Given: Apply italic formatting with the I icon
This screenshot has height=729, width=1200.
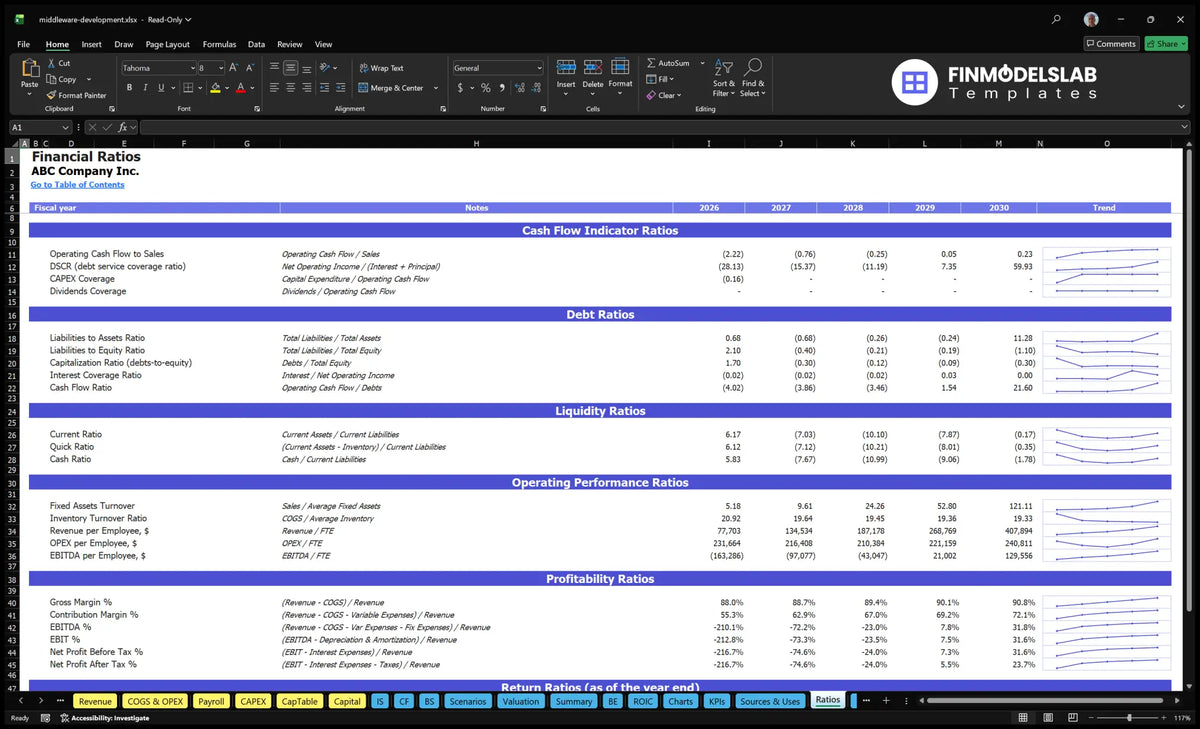Looking at the screenshot, I should pyautogui.click(x=144, y=88).
